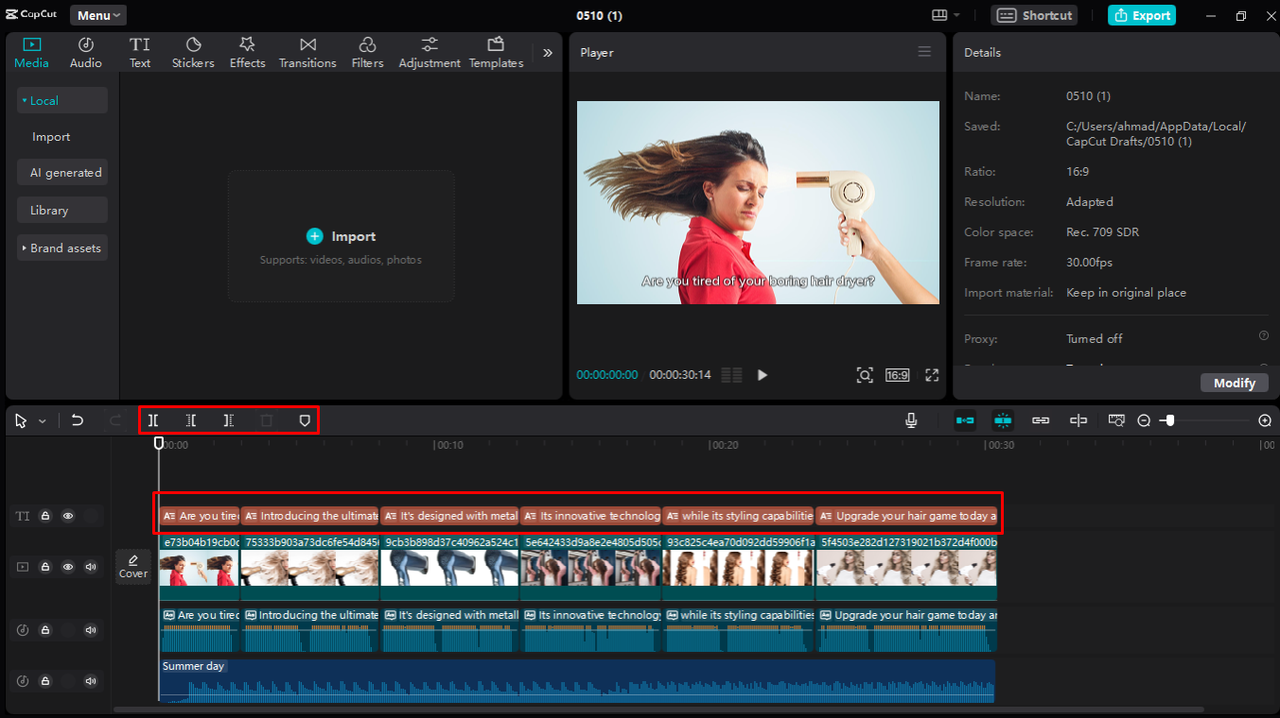The image size is (1280, 718).
Task: Select the 'Upgrade your hair game' text clip
Action: [907, 516]
